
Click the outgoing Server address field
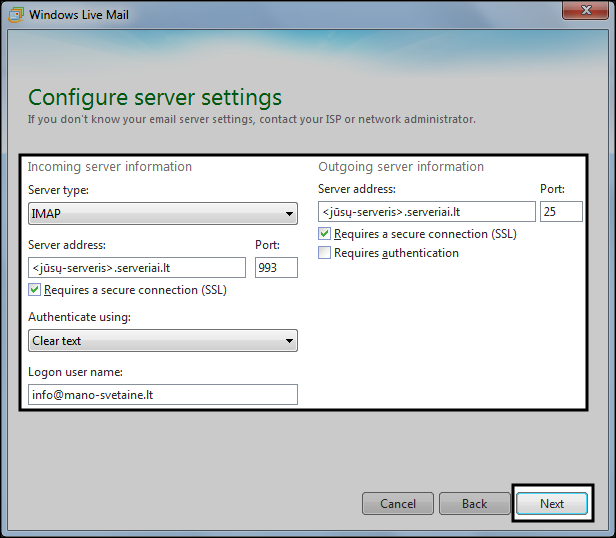(x=426, y=211)
